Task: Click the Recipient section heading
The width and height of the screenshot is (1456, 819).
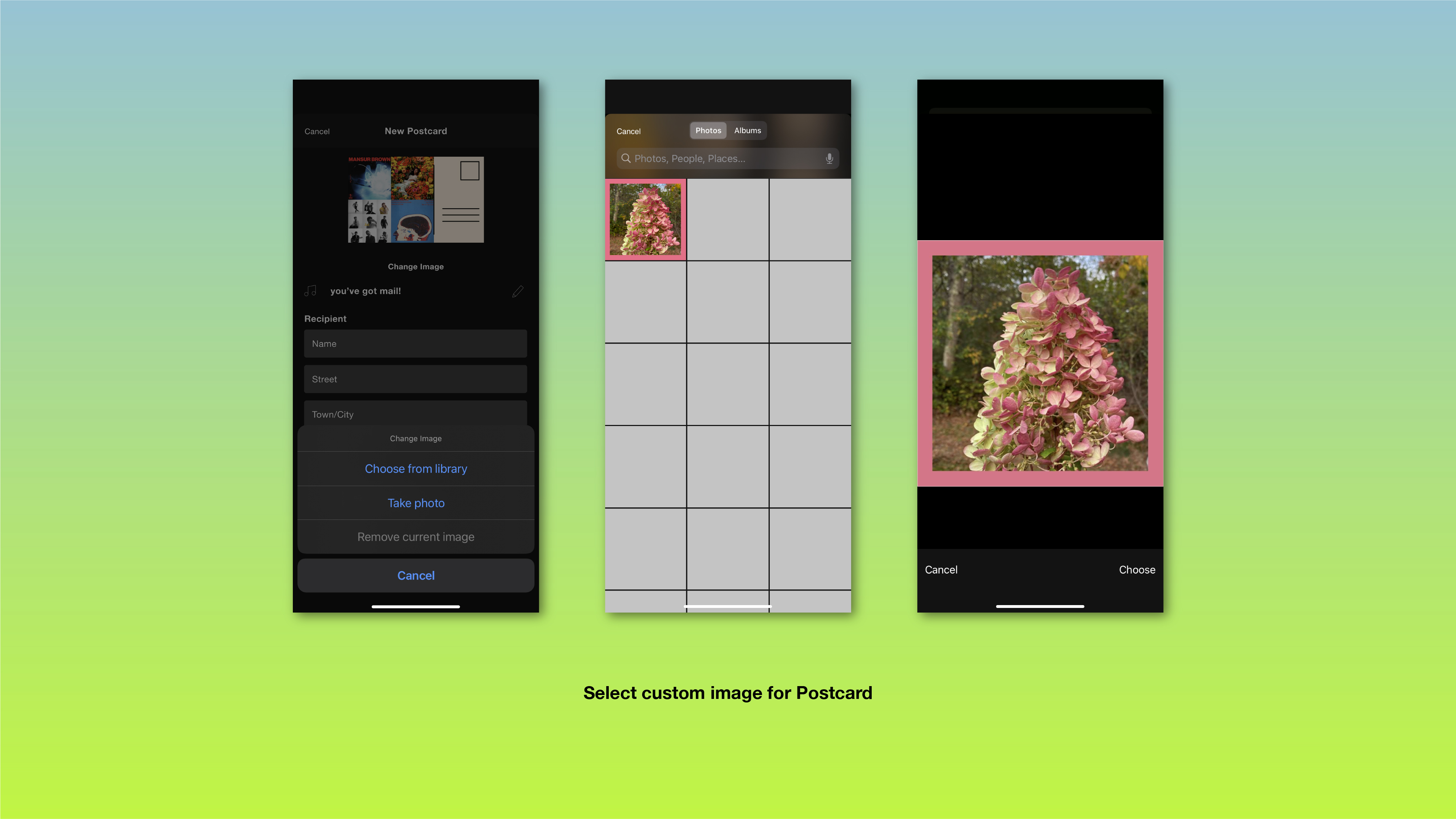Action: pos(325,319)
